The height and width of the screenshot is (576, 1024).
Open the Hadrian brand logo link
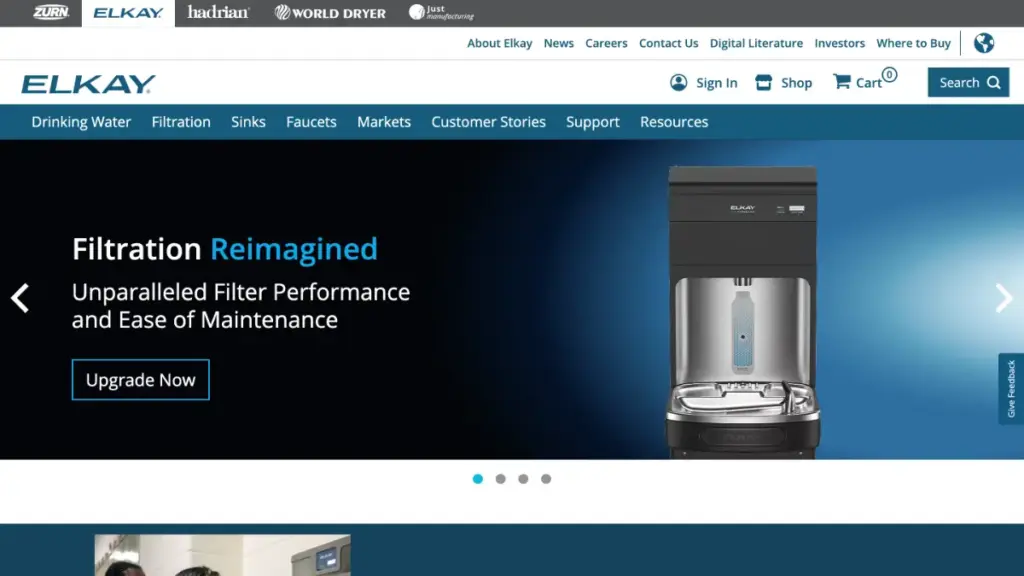click(218, 13)
